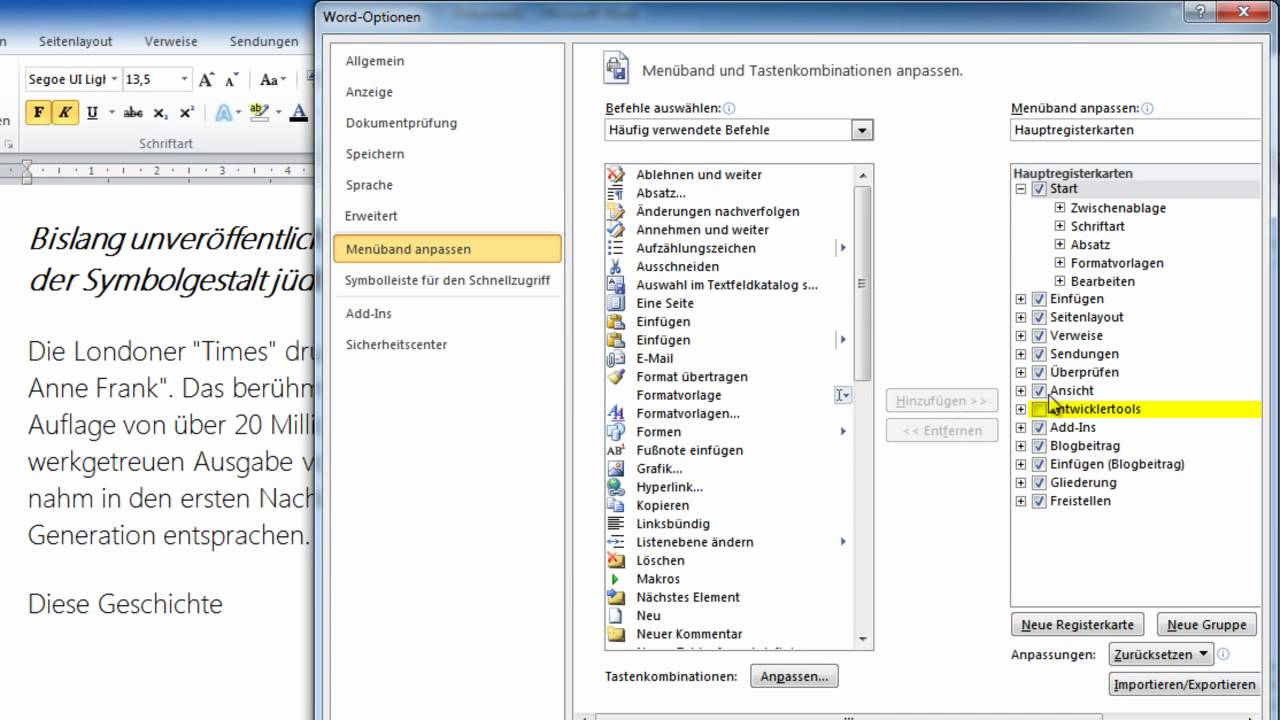Open 'Befehle auswählen' dropdown
The width and height of the screenshot is (1280, 720).
tap(862, 130)
